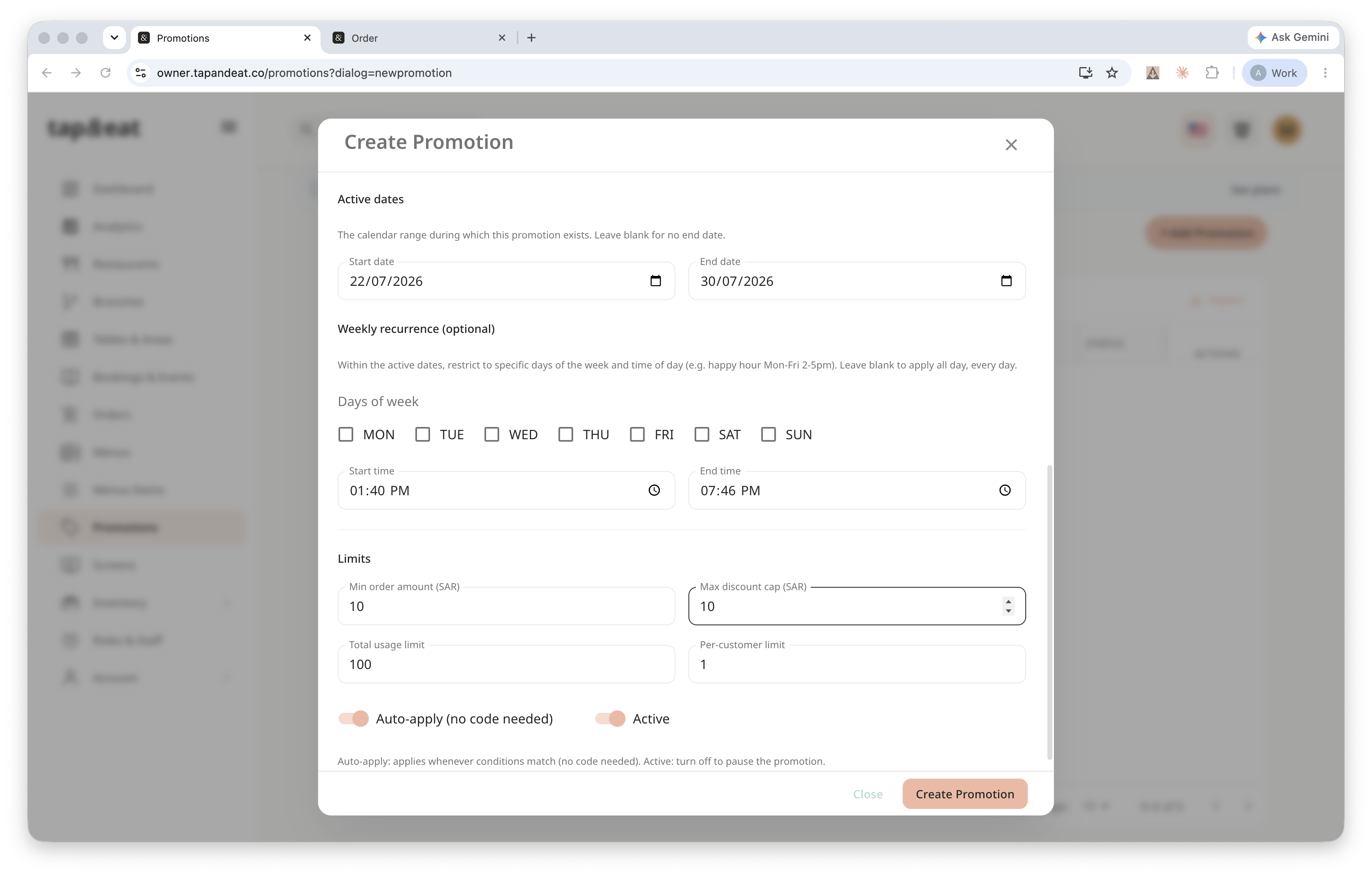Viewport: 1372px width, 876px height.
Task: Expand the tab search dropdown arrow
Action: tap(114, 38)
